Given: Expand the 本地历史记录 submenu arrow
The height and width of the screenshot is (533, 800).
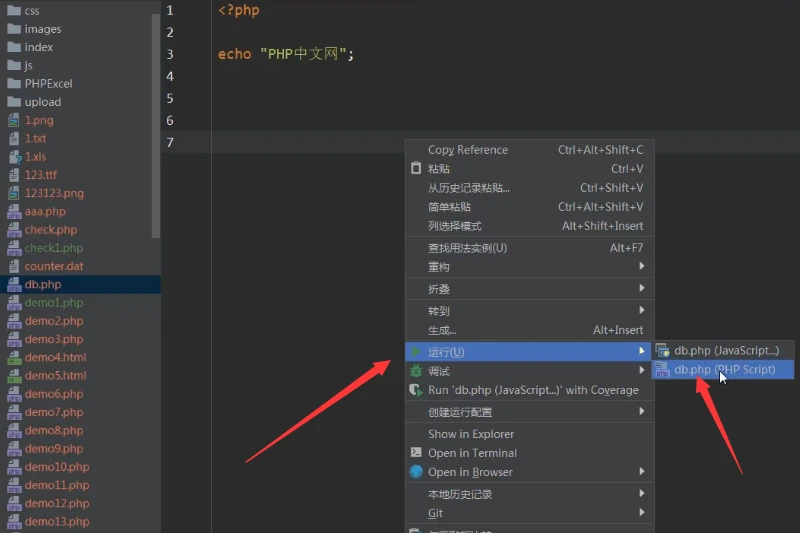Looking at the screenshot, I should pyautogui.click(x=642, y=493).
